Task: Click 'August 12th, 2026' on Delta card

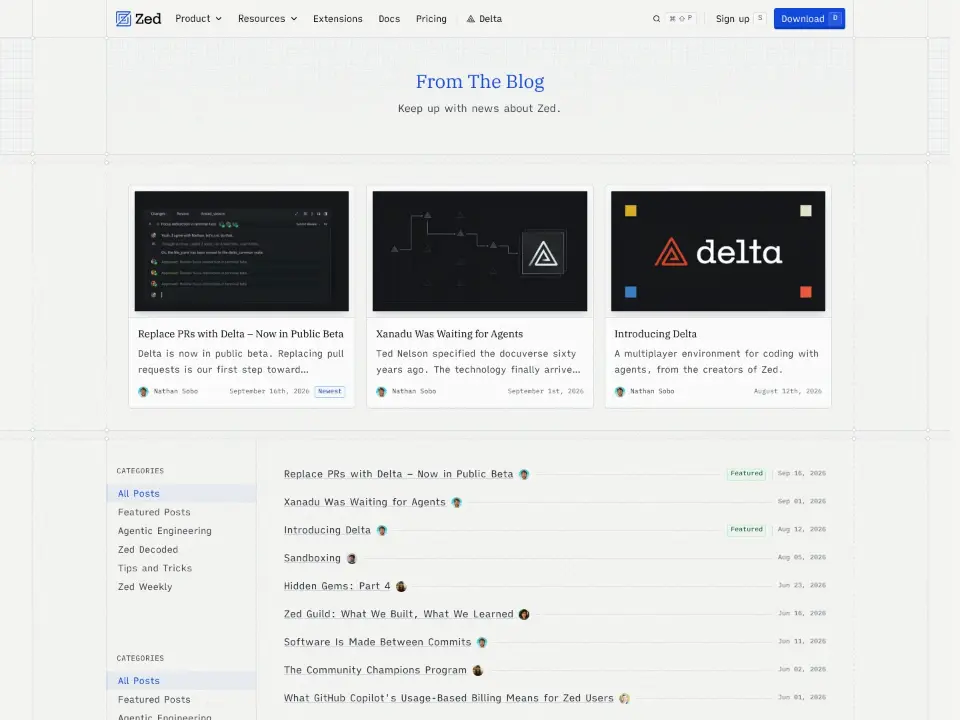Action: coord(787,392)
